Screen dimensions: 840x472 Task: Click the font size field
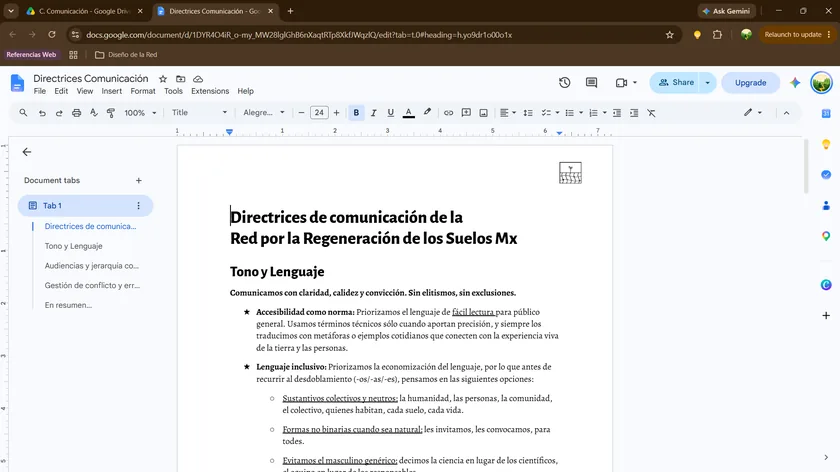(319, 113)
